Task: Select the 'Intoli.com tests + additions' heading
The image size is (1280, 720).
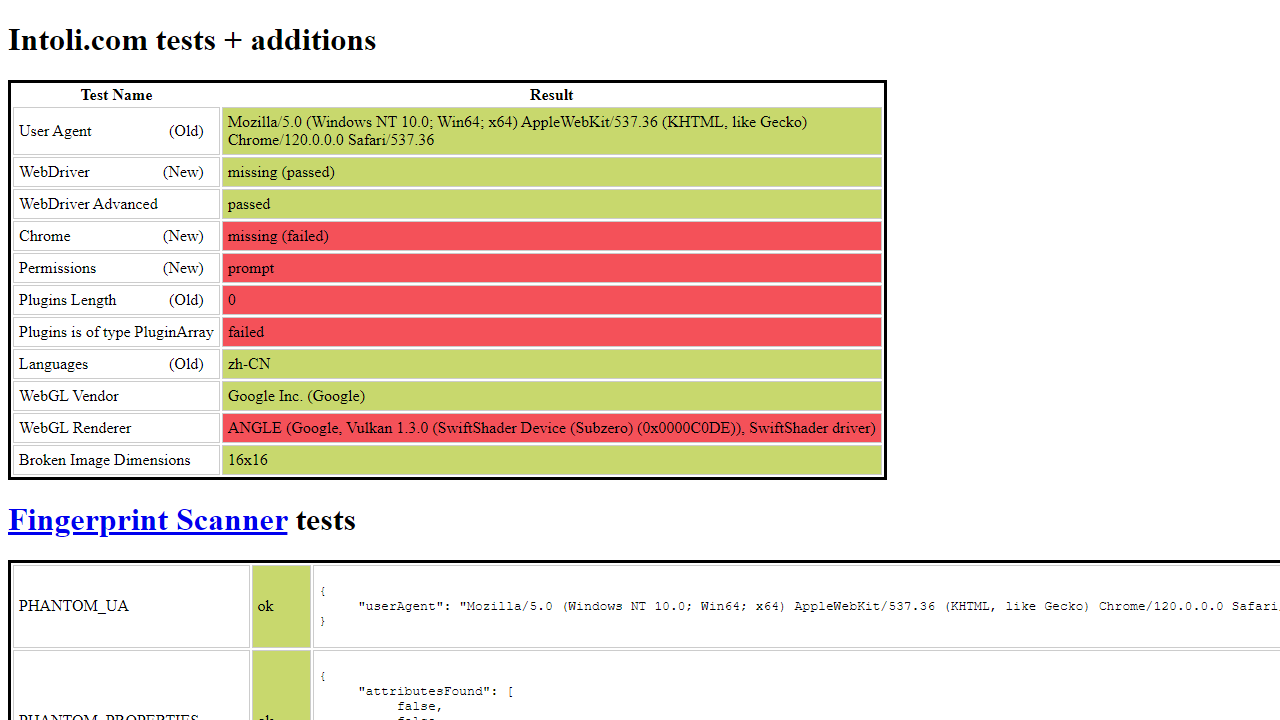Action: (192, 40)
